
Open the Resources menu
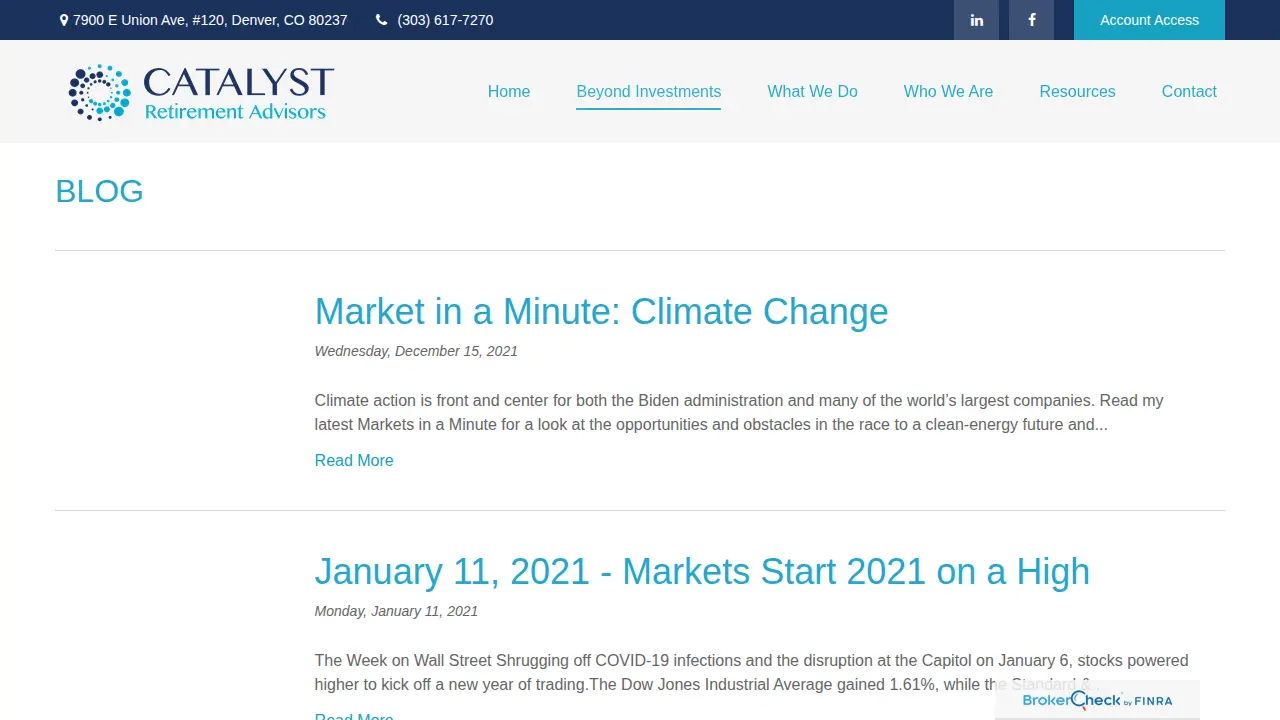pyautogui.click(x=1077, y=91)
